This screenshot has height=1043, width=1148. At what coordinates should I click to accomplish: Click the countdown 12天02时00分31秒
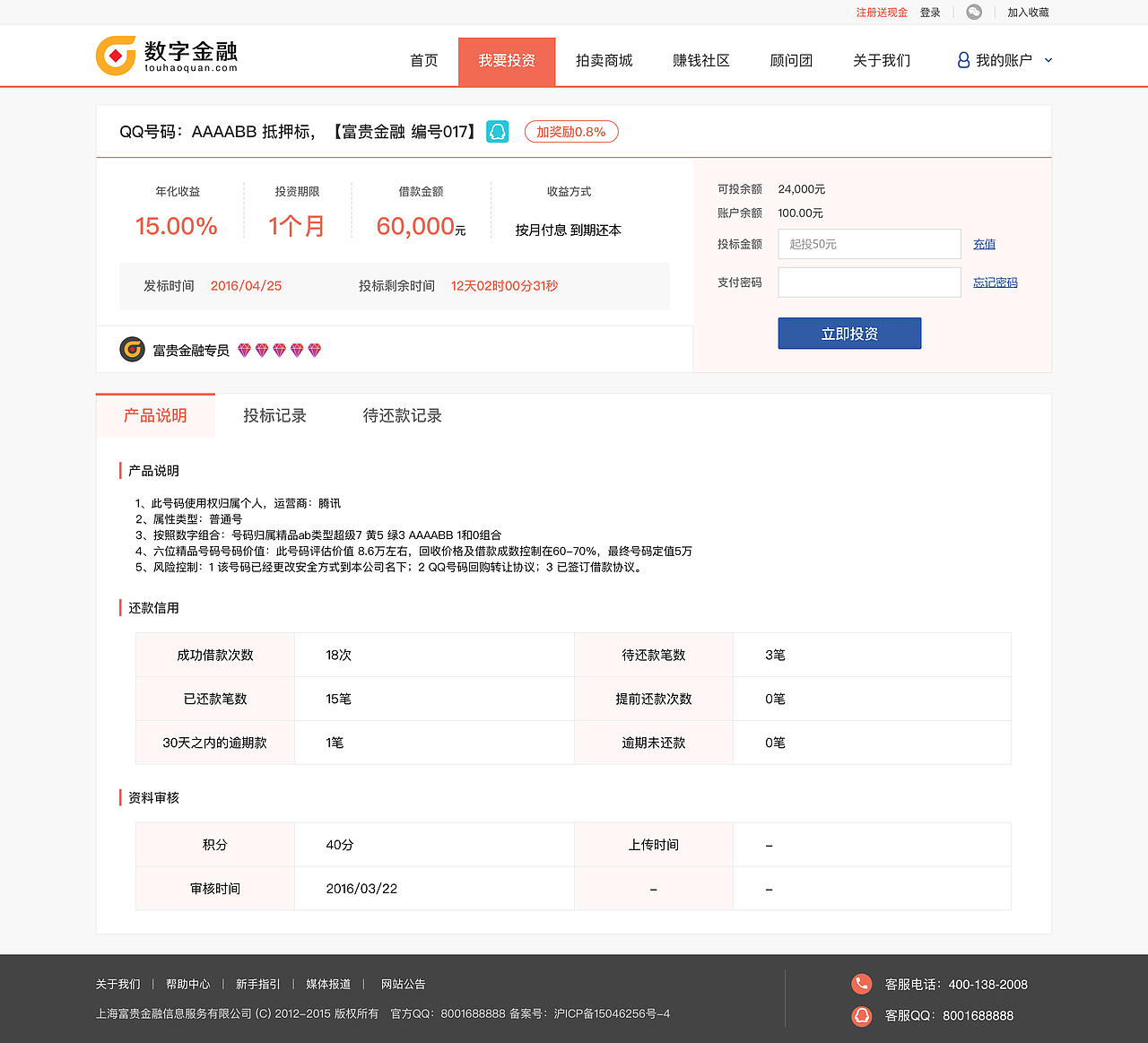[504, 286]
